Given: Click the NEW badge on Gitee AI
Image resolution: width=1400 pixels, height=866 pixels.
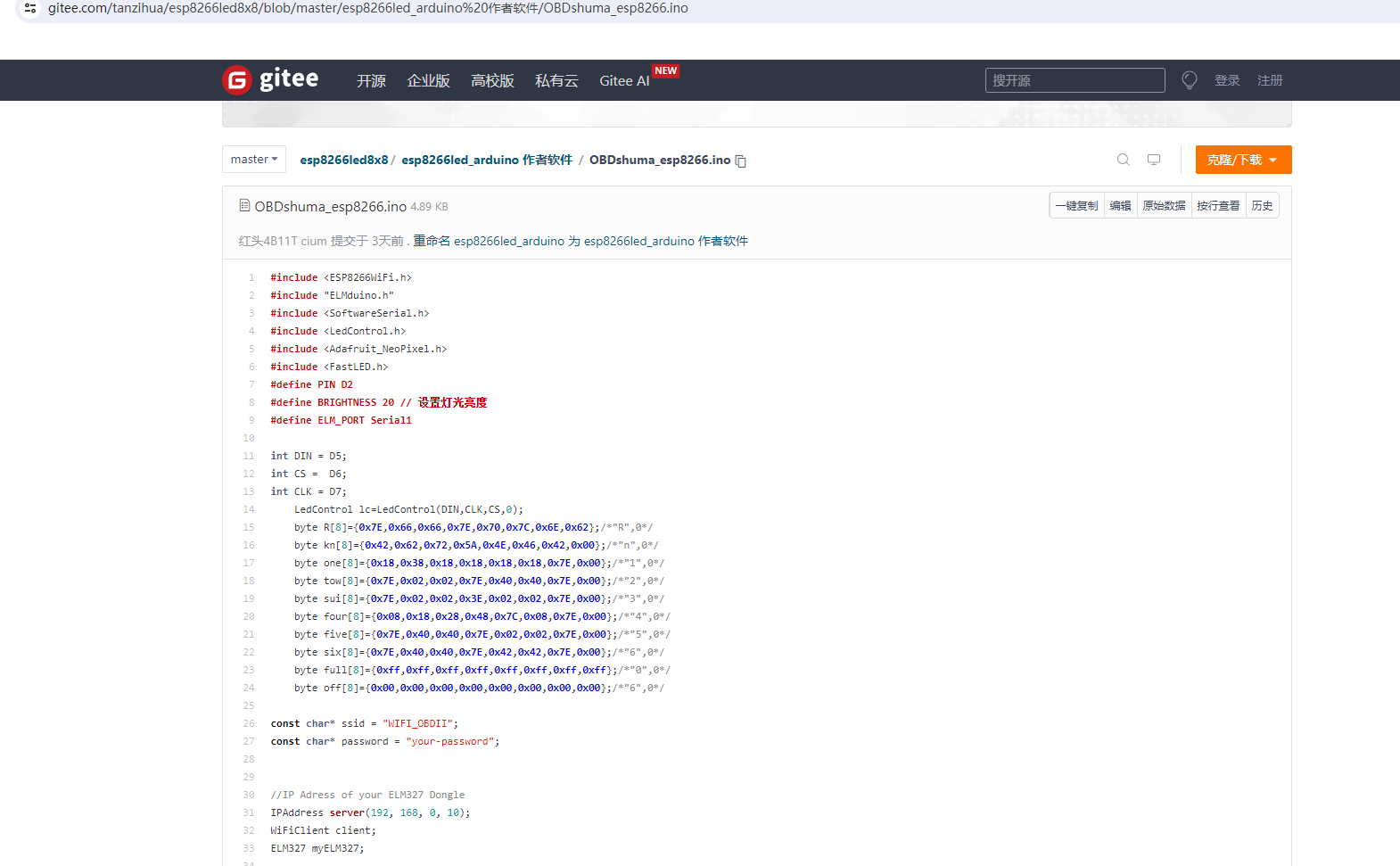Looking at the screenshot, I should tap(665, 70).
